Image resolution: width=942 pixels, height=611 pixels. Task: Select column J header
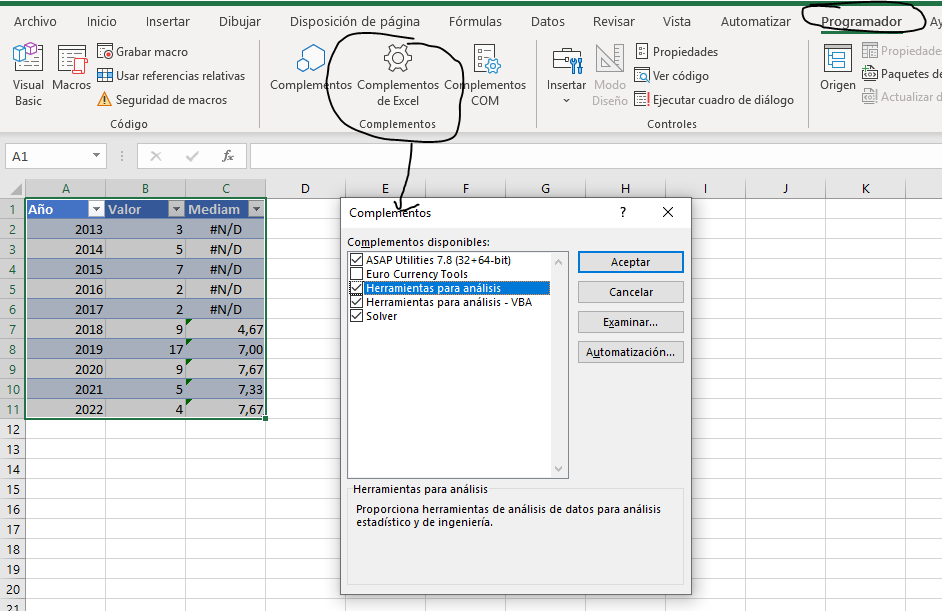tap(785, 189)
